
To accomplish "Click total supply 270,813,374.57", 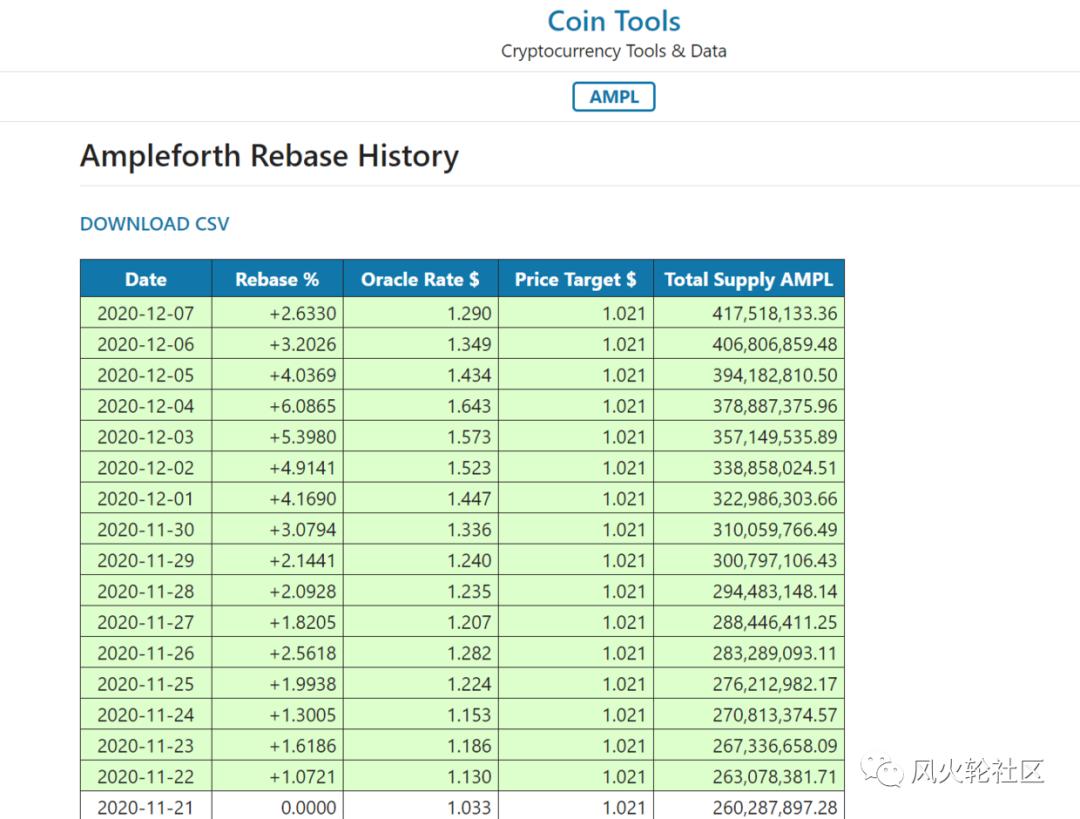I will [x=775, y=716].
